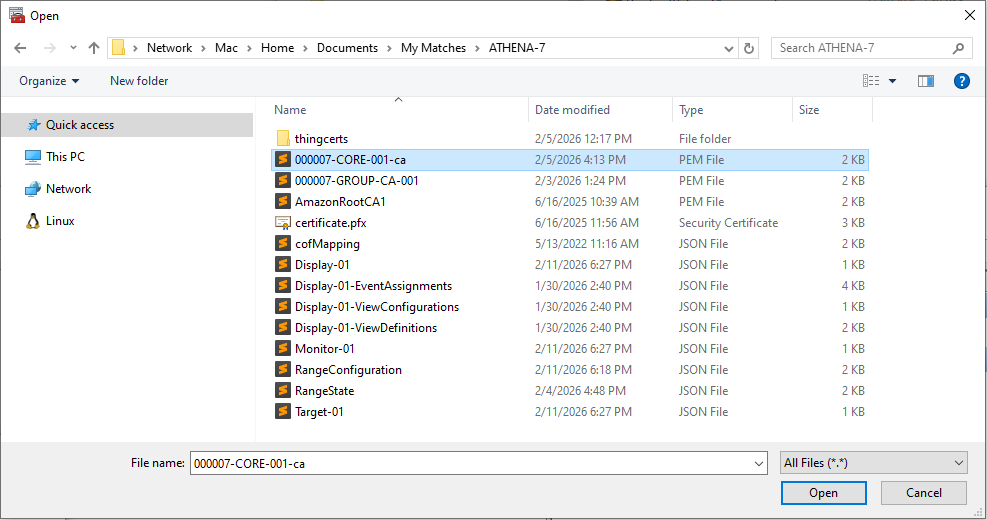
Task: Click the Display-01 file icon
Action: click(x=283, y=264)
